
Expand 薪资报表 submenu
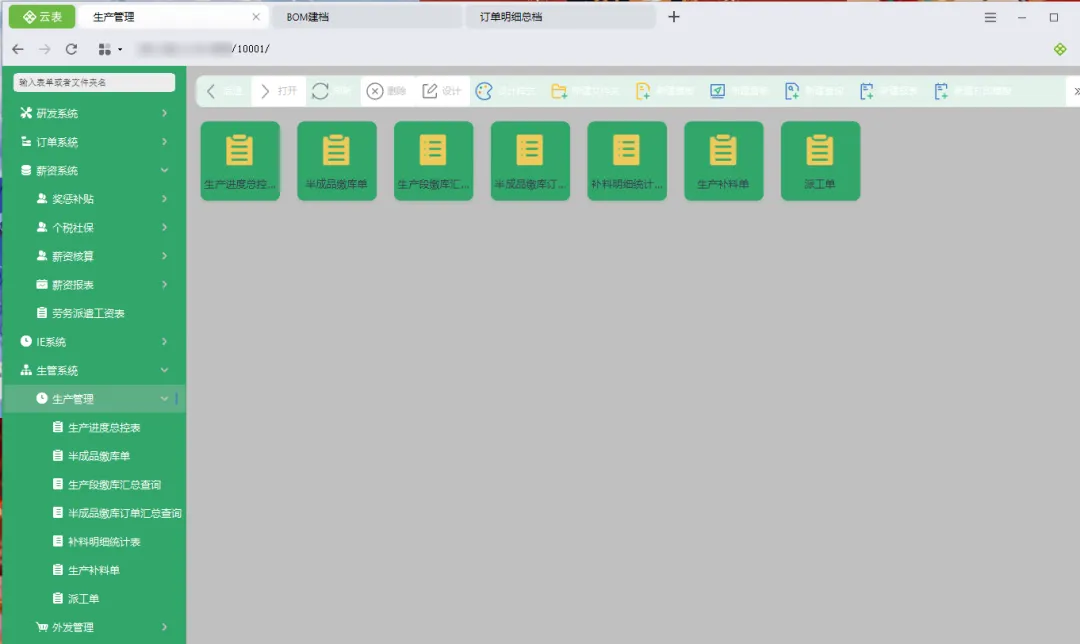pyautogui.click(x=94, y=284)
